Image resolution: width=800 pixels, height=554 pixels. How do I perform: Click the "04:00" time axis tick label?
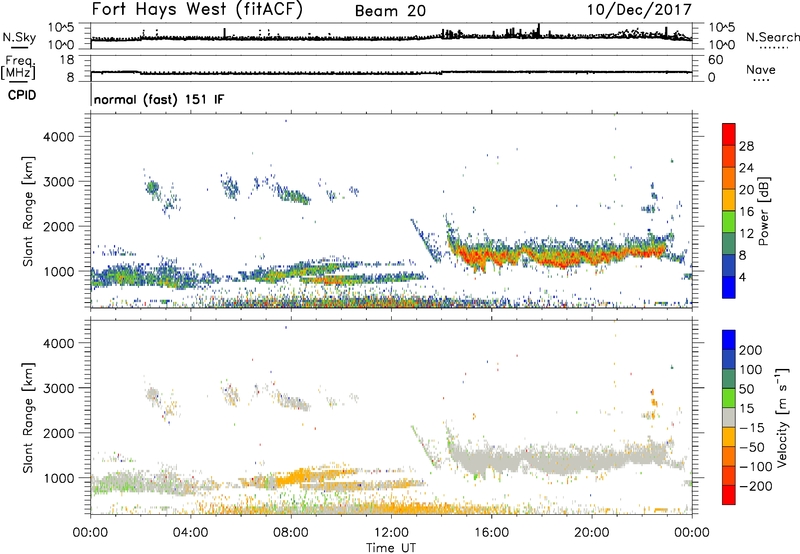pos(190,533)
